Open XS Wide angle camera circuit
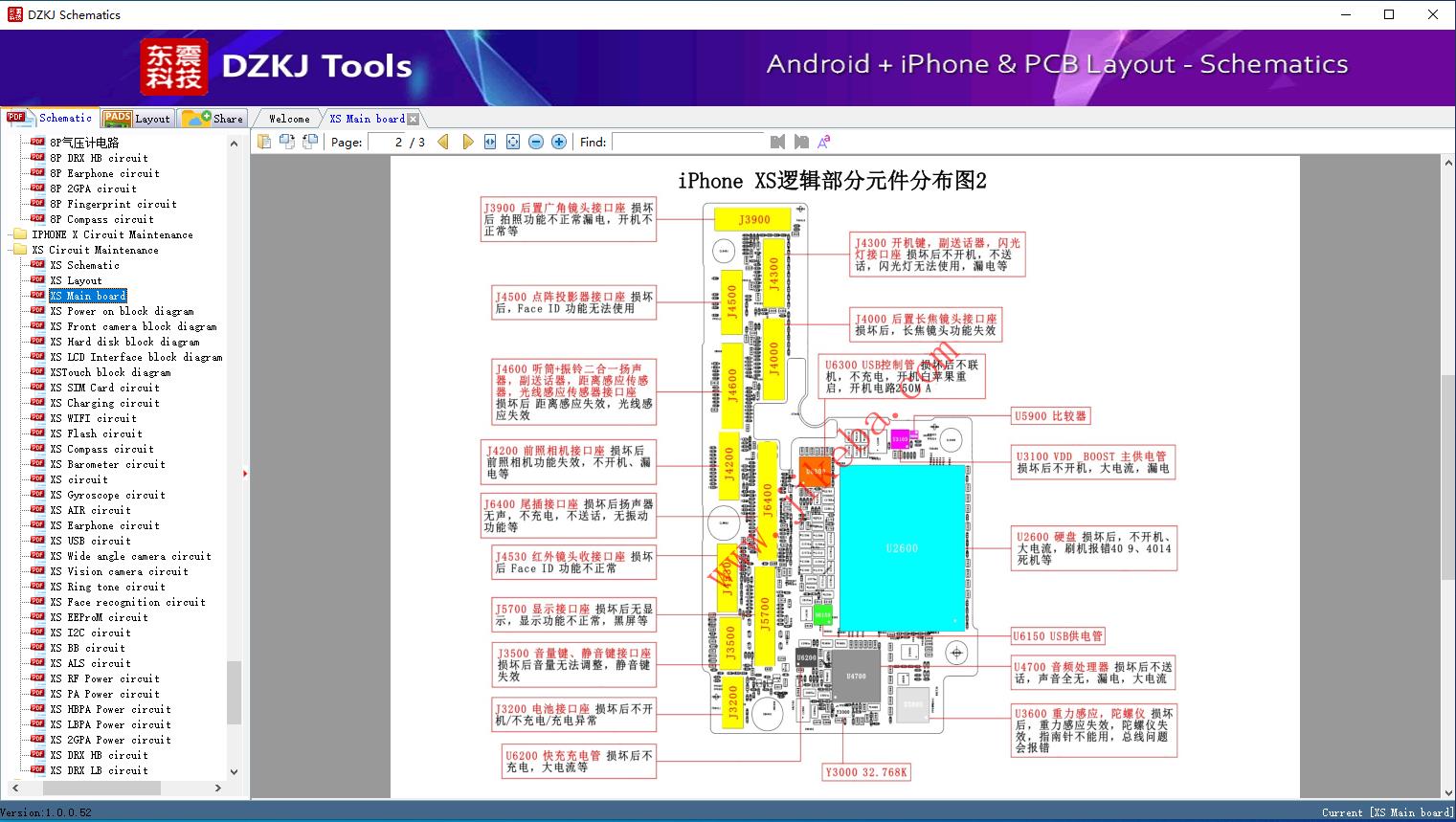 click(x=131, y=556)
